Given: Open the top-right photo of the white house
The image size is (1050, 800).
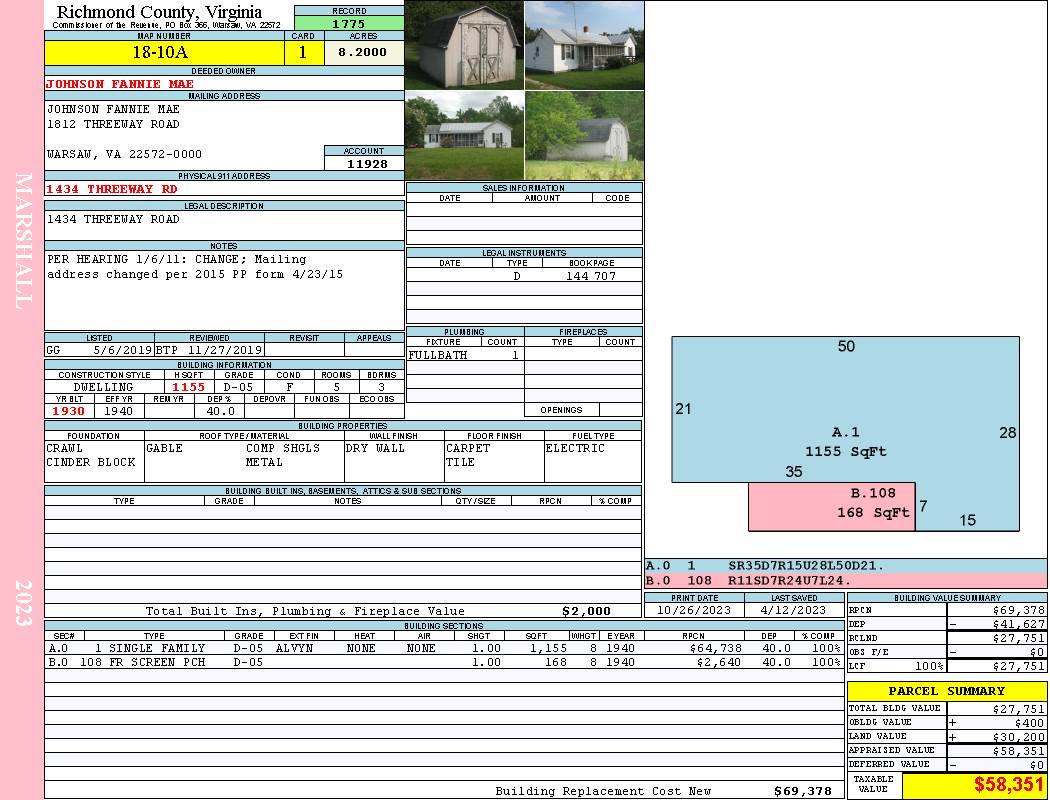Looking at the screenshot, I should [584, 45].
